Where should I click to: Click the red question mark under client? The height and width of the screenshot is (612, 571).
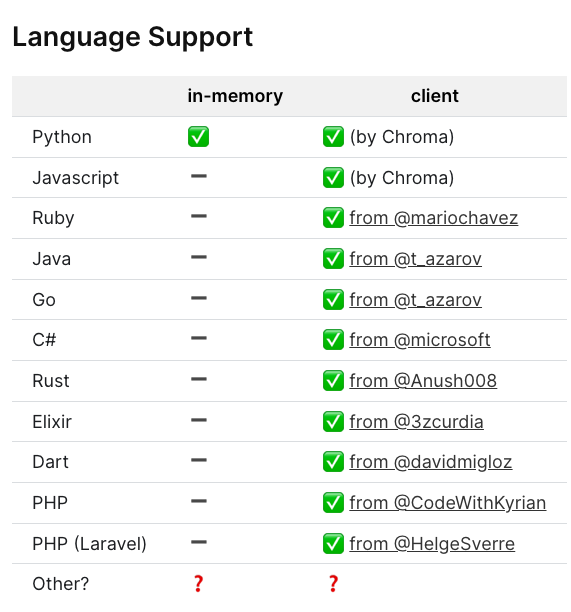coord(333,584)
